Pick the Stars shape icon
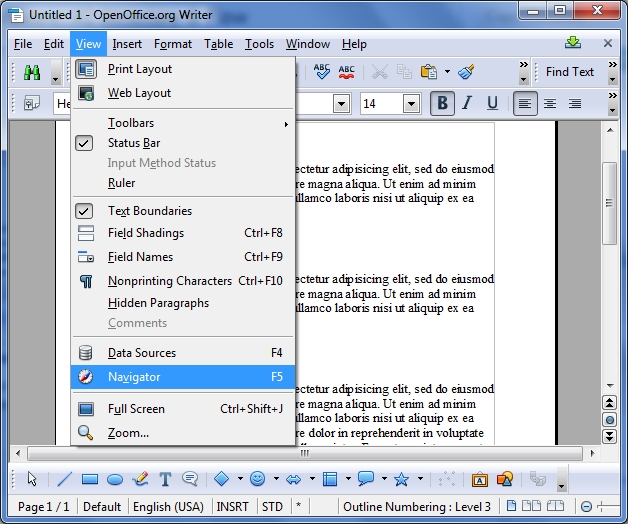628x524 pixels. [x=401, y=478]
